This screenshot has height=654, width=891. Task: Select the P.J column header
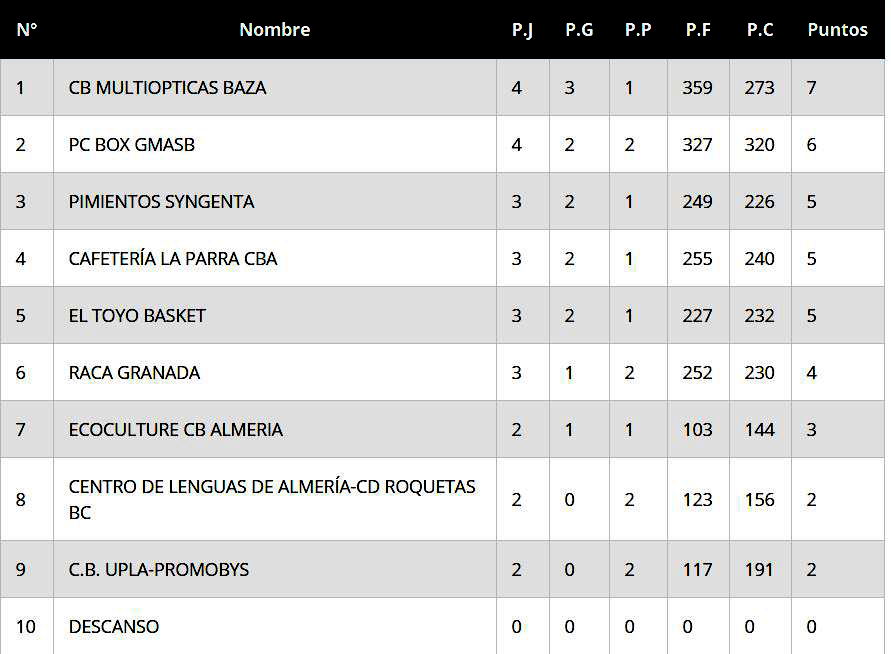pos(522,30)
